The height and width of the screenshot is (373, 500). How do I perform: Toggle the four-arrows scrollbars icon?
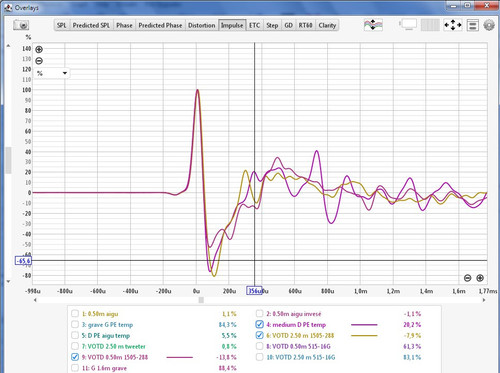pyautogui.click(x=453, y=25)
